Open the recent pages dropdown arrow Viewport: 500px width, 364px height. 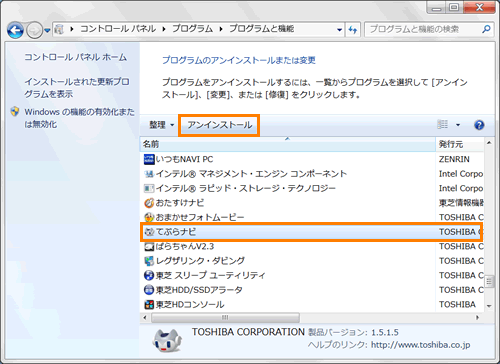[47, 31]
